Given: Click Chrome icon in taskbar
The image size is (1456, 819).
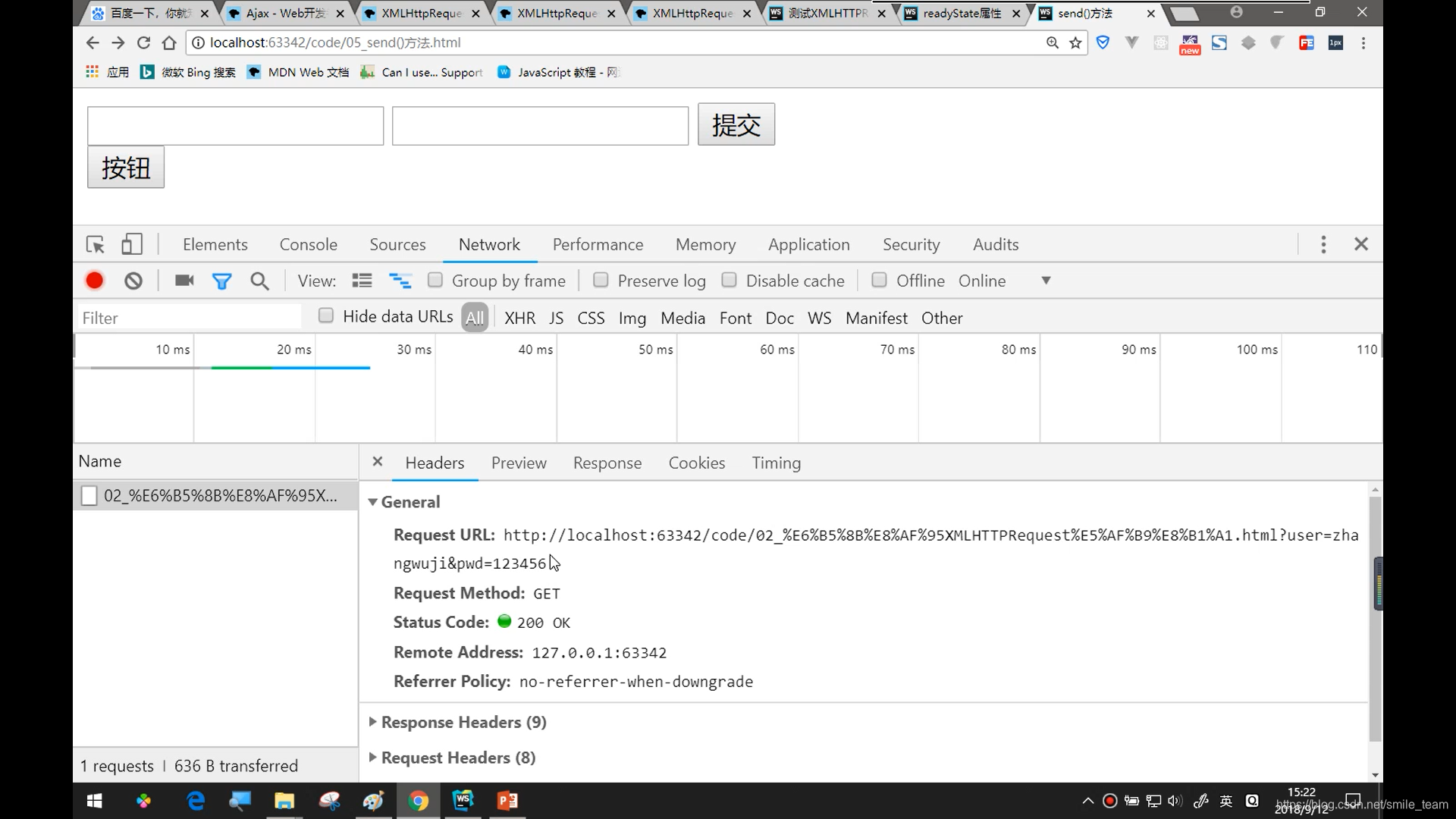Looking at the screenshot, I should 419,801.
